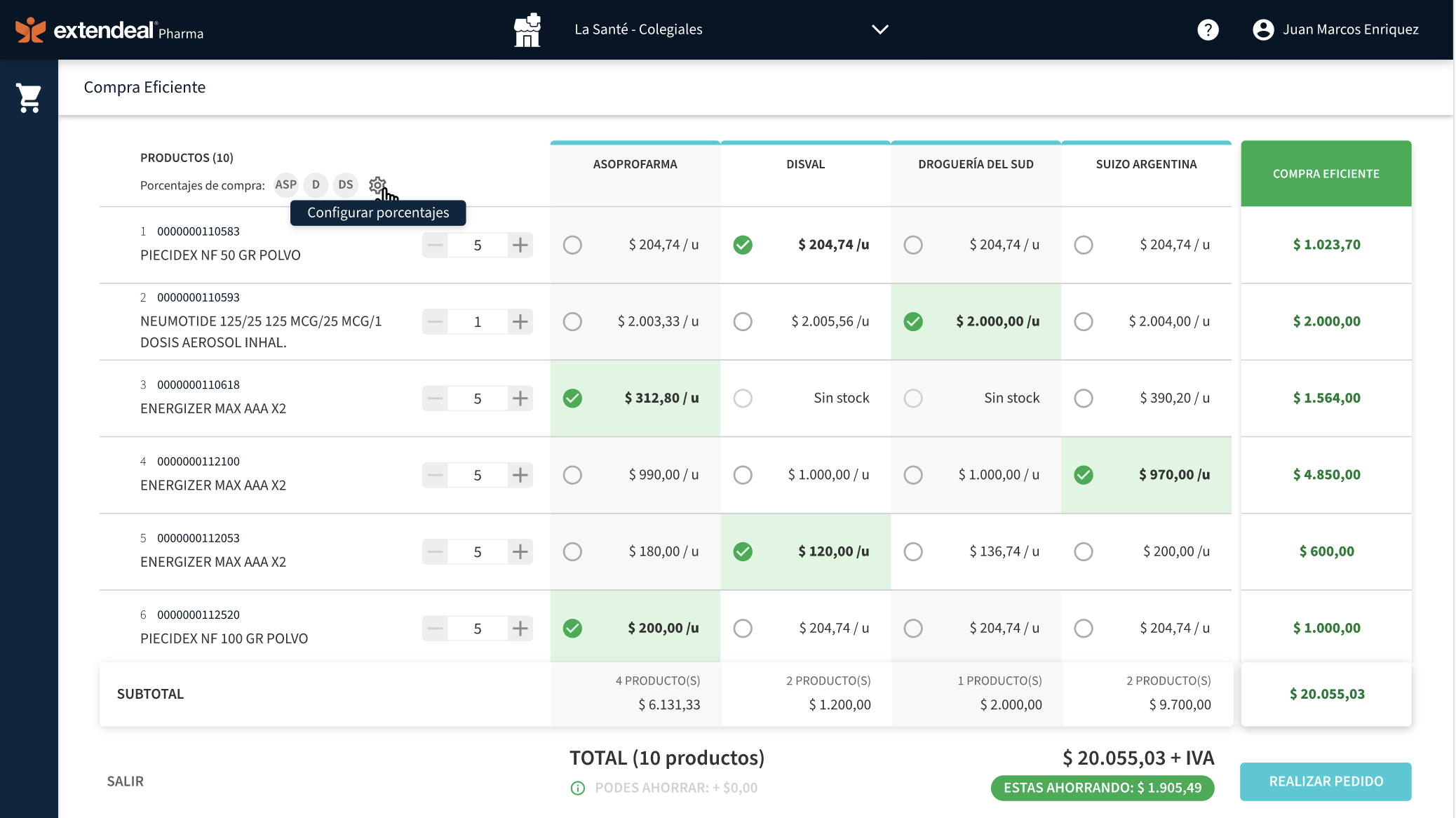The width and height of the screenshot is (1456, 818).
Task: Decrease quantity for NEUMOTIDE 125/25
Action: (x=436, y=322)
